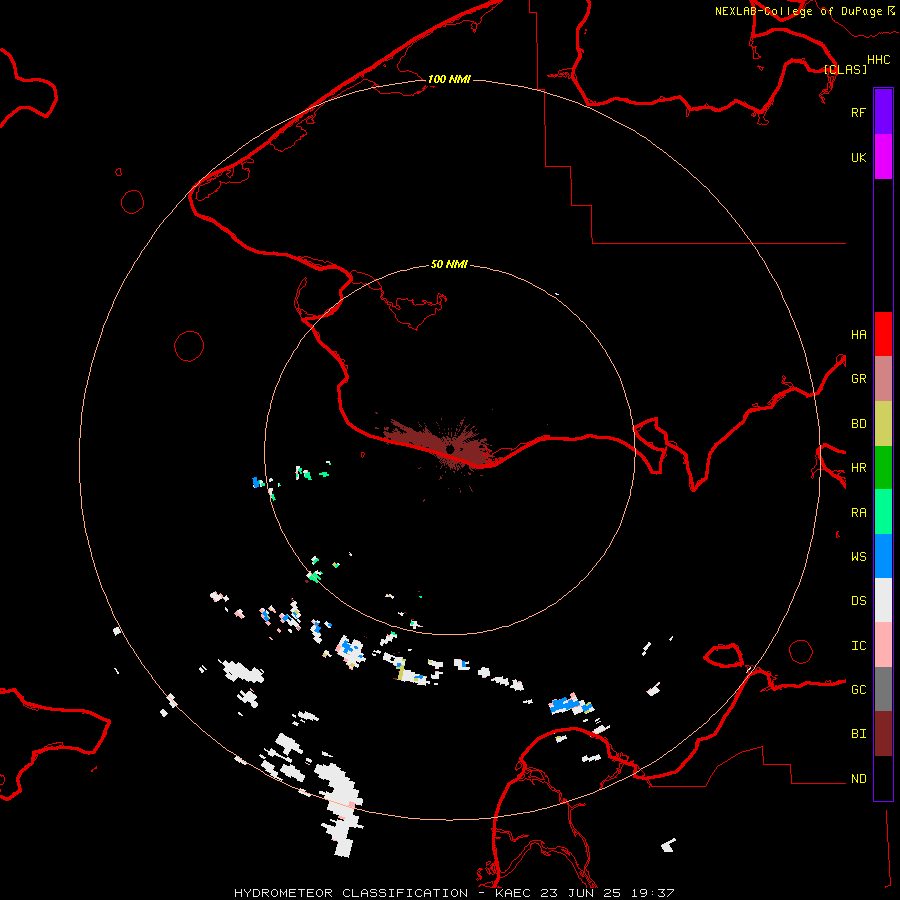
Task: Click the RA legend label
Action: click(x=858, y=513)
